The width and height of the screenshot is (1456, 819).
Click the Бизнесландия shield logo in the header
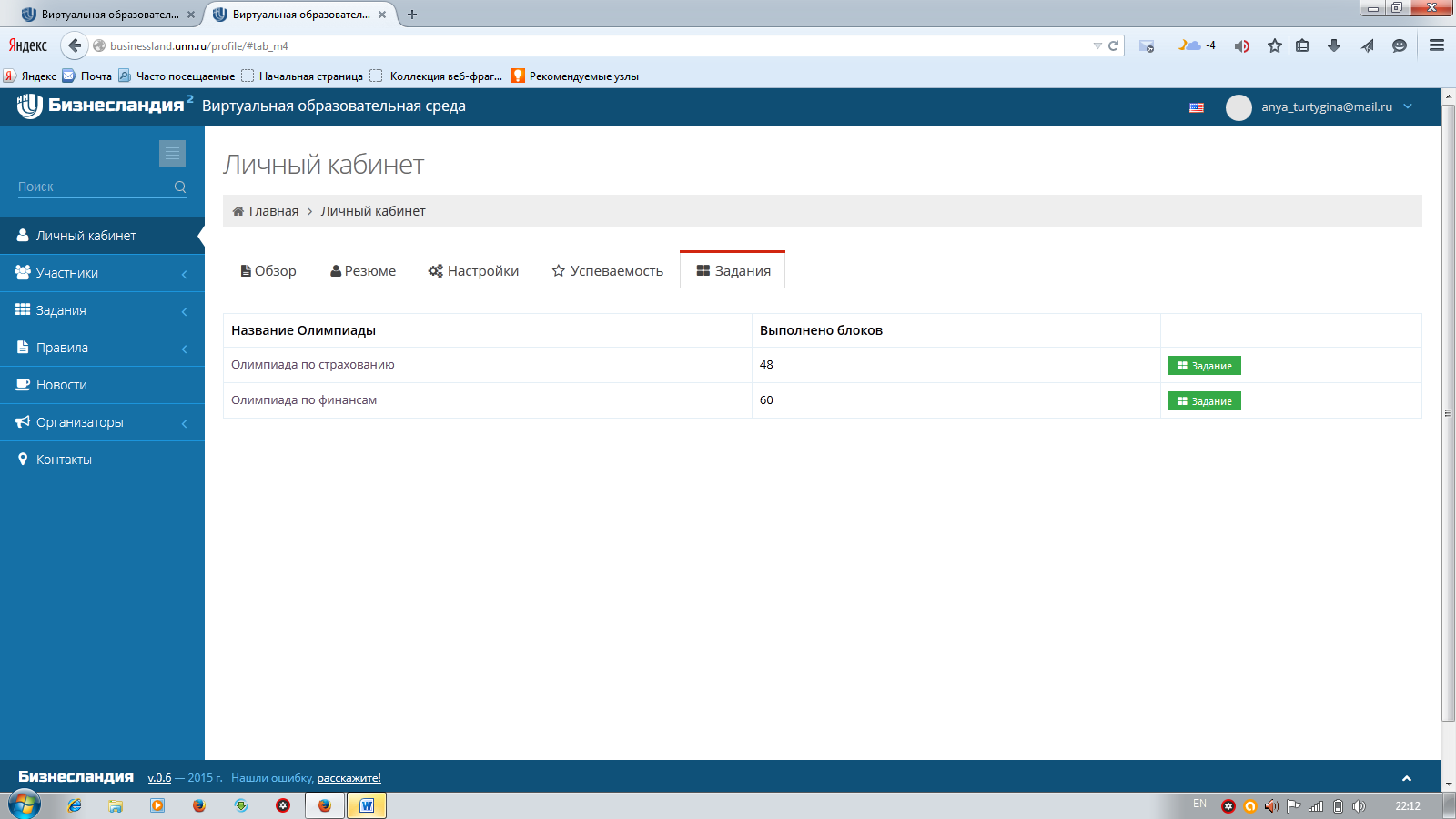[30, 106]
